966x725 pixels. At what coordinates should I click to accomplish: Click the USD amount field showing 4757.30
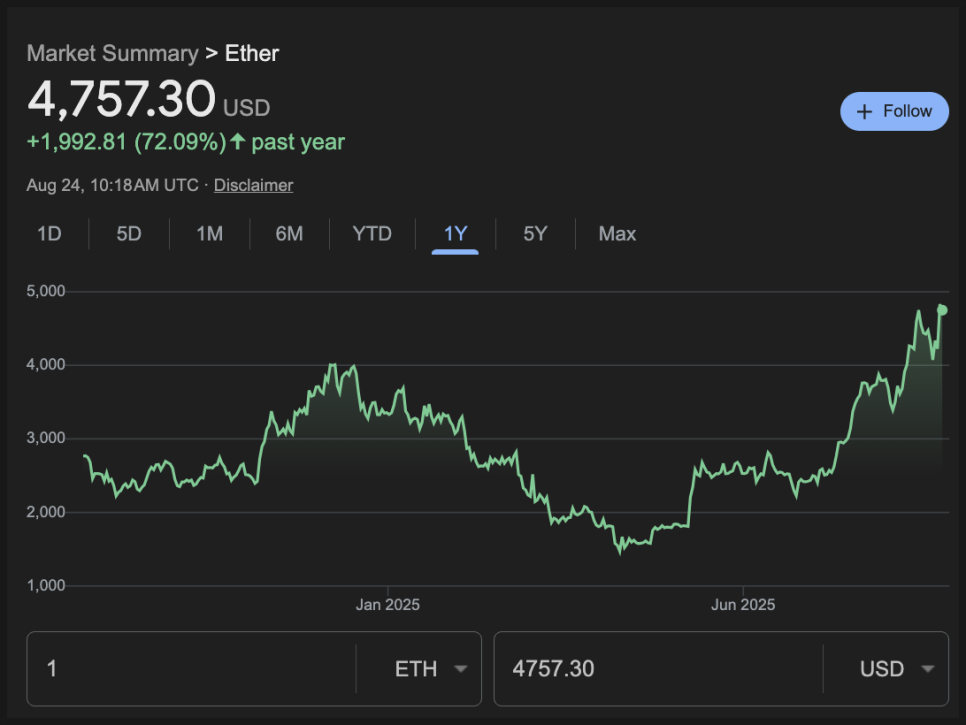(x=658, y=669)
